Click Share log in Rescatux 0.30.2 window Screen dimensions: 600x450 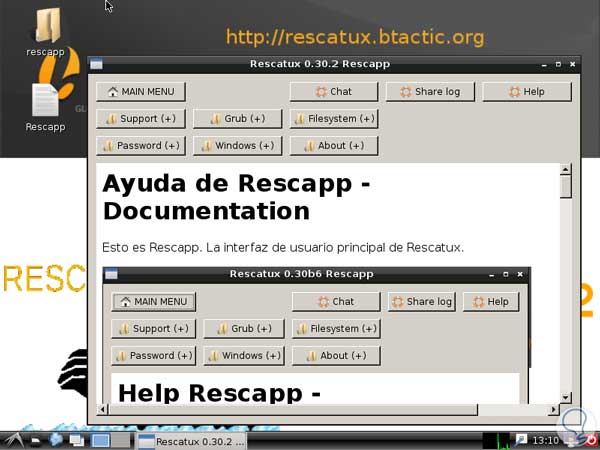(x=430, y=92)
